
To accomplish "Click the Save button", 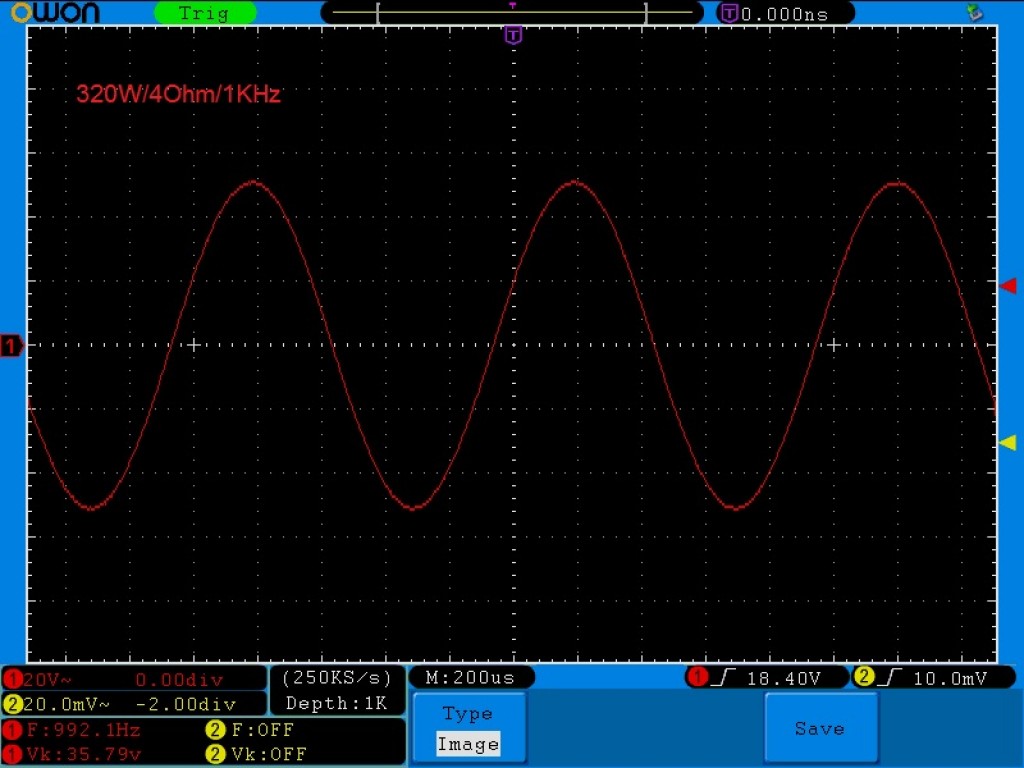I will tap(820, 728).
